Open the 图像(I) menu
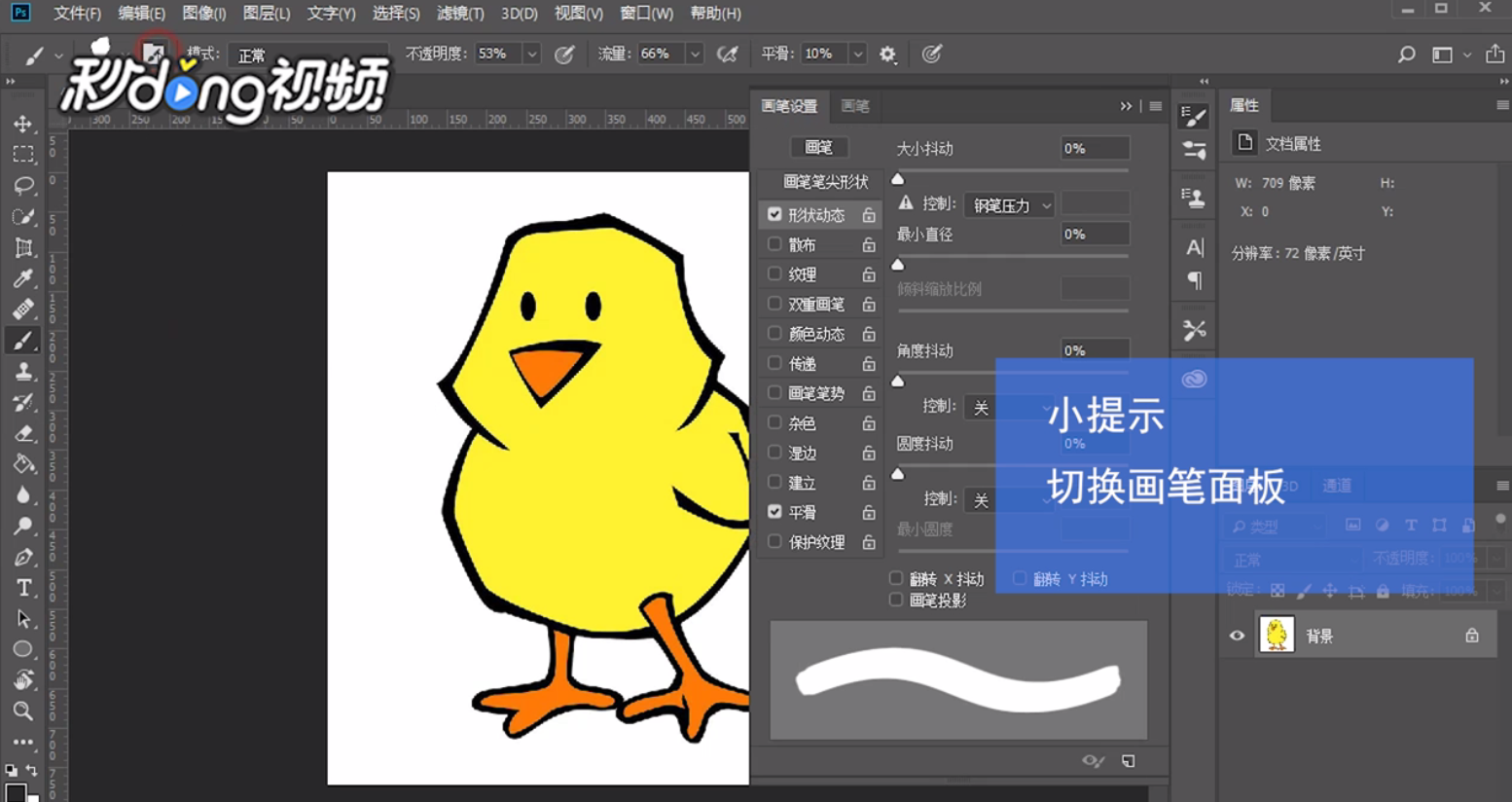The height and width of the screenshot is (802, 1512). click(204, 14)
